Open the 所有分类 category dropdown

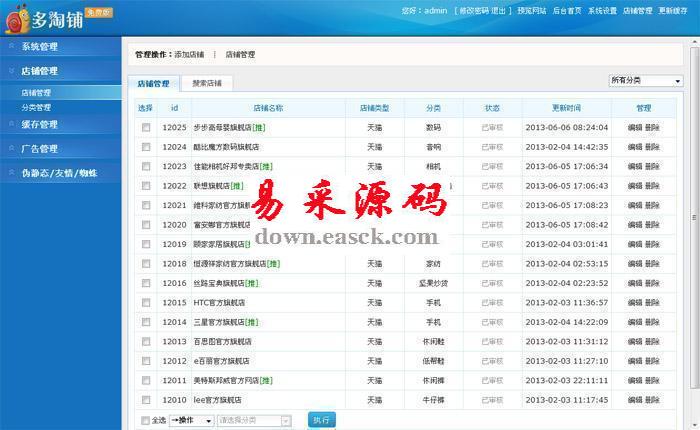[x=645, y=81]
